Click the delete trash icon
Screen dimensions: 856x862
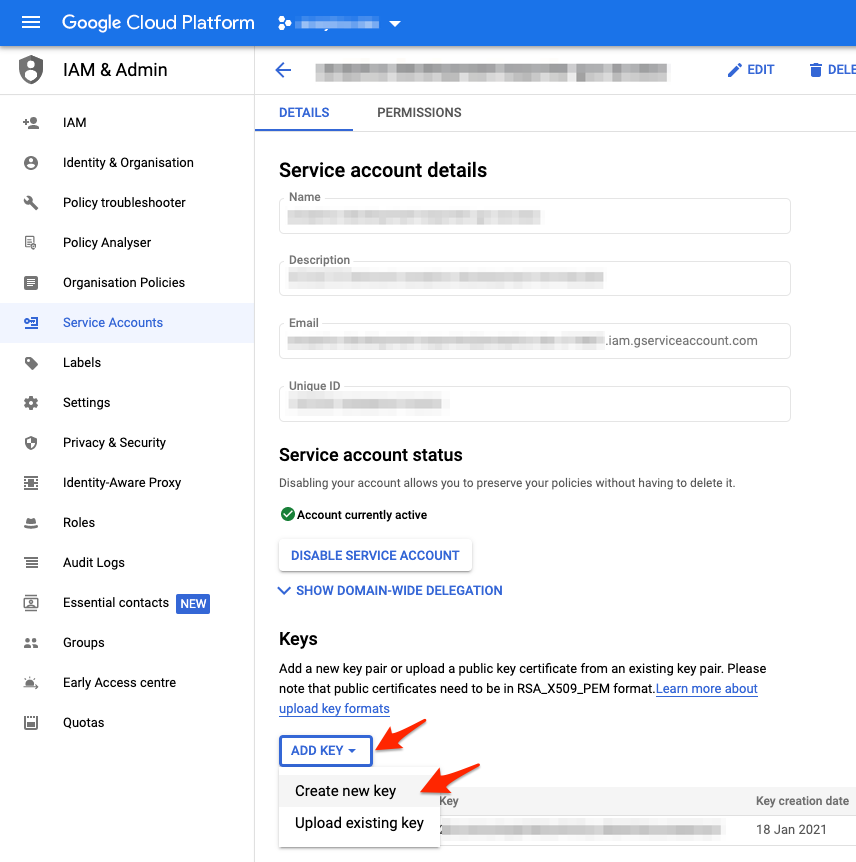815,70
